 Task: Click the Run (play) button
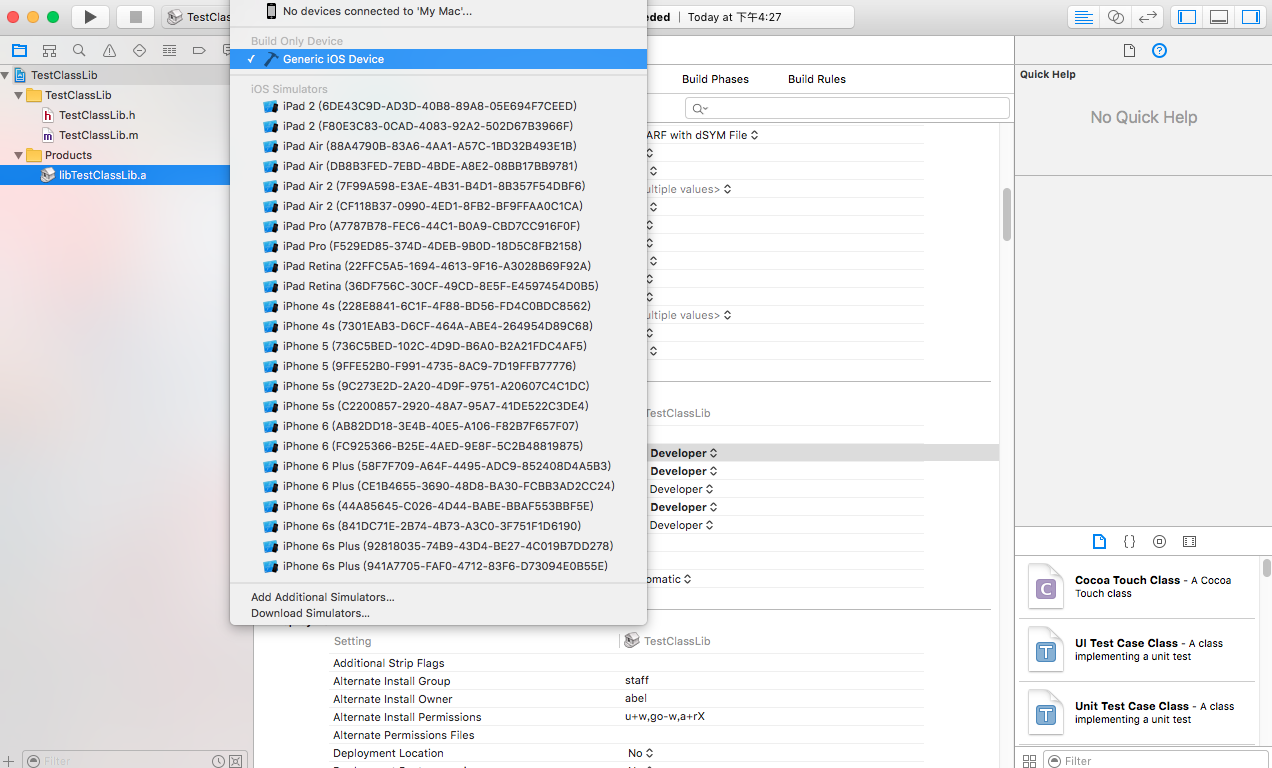click(90, 17)
